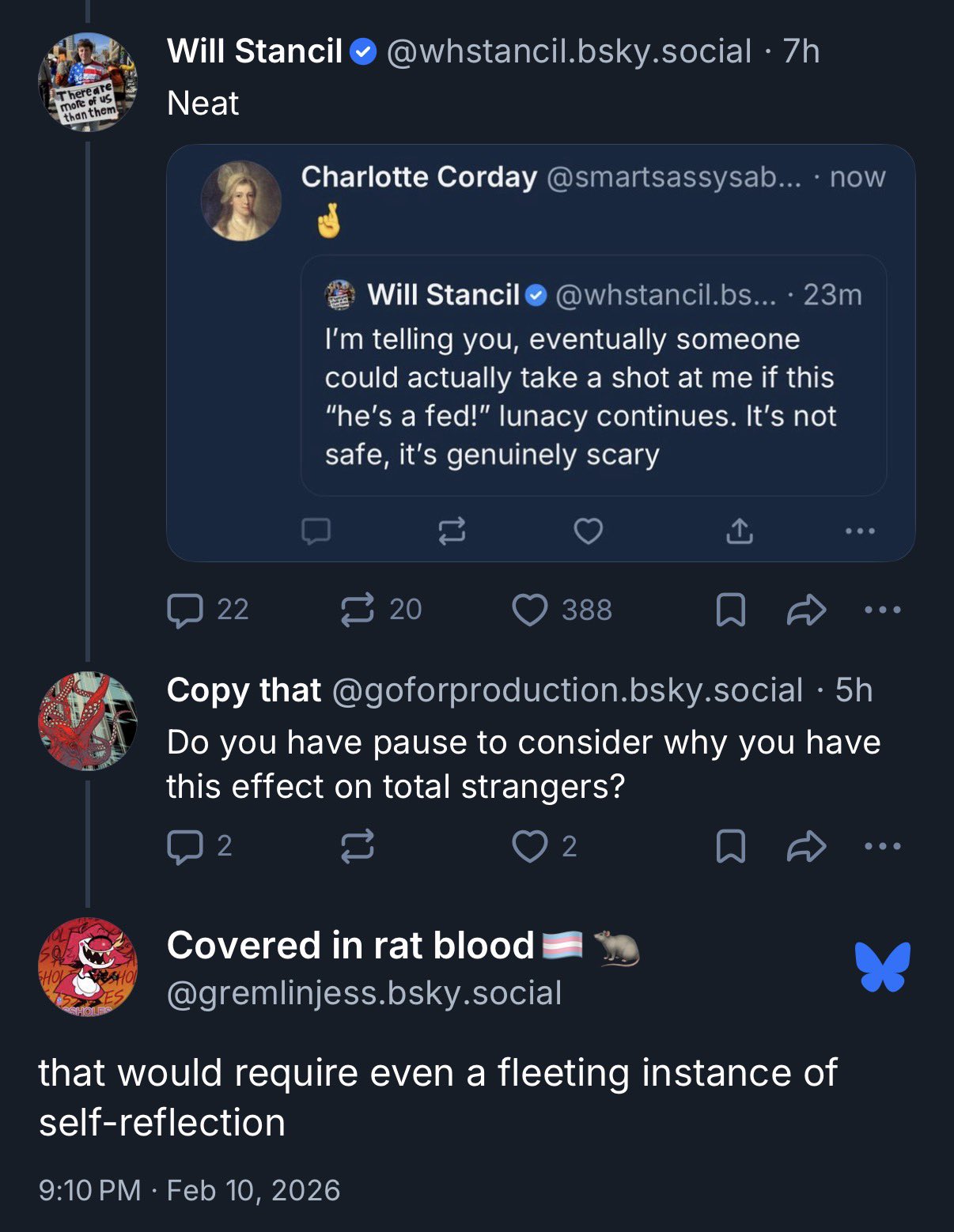This screenshot has width=954, height=1232.
Task: Open Covered in rat blood avatar
Action: click(87, 966)
